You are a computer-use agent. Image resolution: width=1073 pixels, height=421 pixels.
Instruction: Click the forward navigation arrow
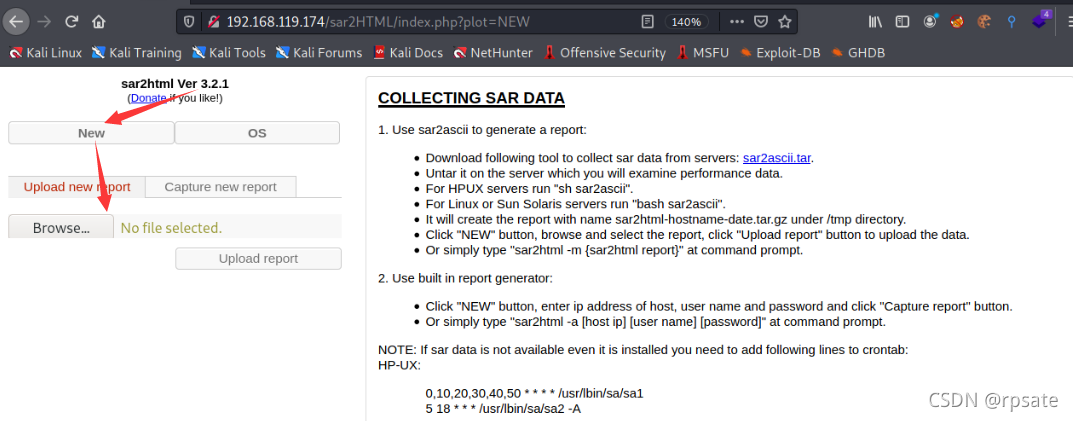pyautogui.click(x=44, y=21)
